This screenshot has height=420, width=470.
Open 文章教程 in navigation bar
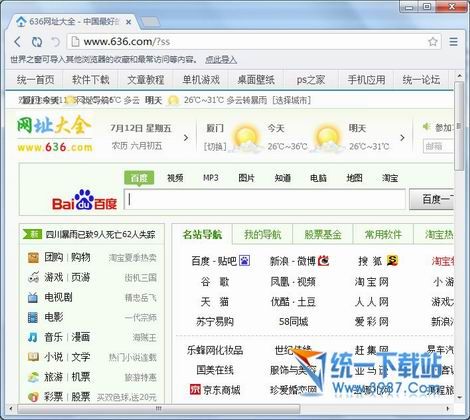pyautogui.click(x=146, y=80)
